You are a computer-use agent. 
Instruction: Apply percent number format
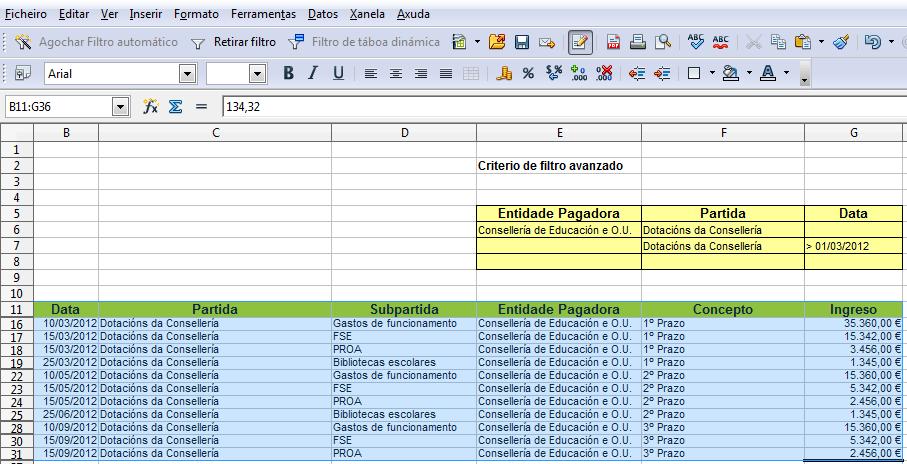click(528, 73)
